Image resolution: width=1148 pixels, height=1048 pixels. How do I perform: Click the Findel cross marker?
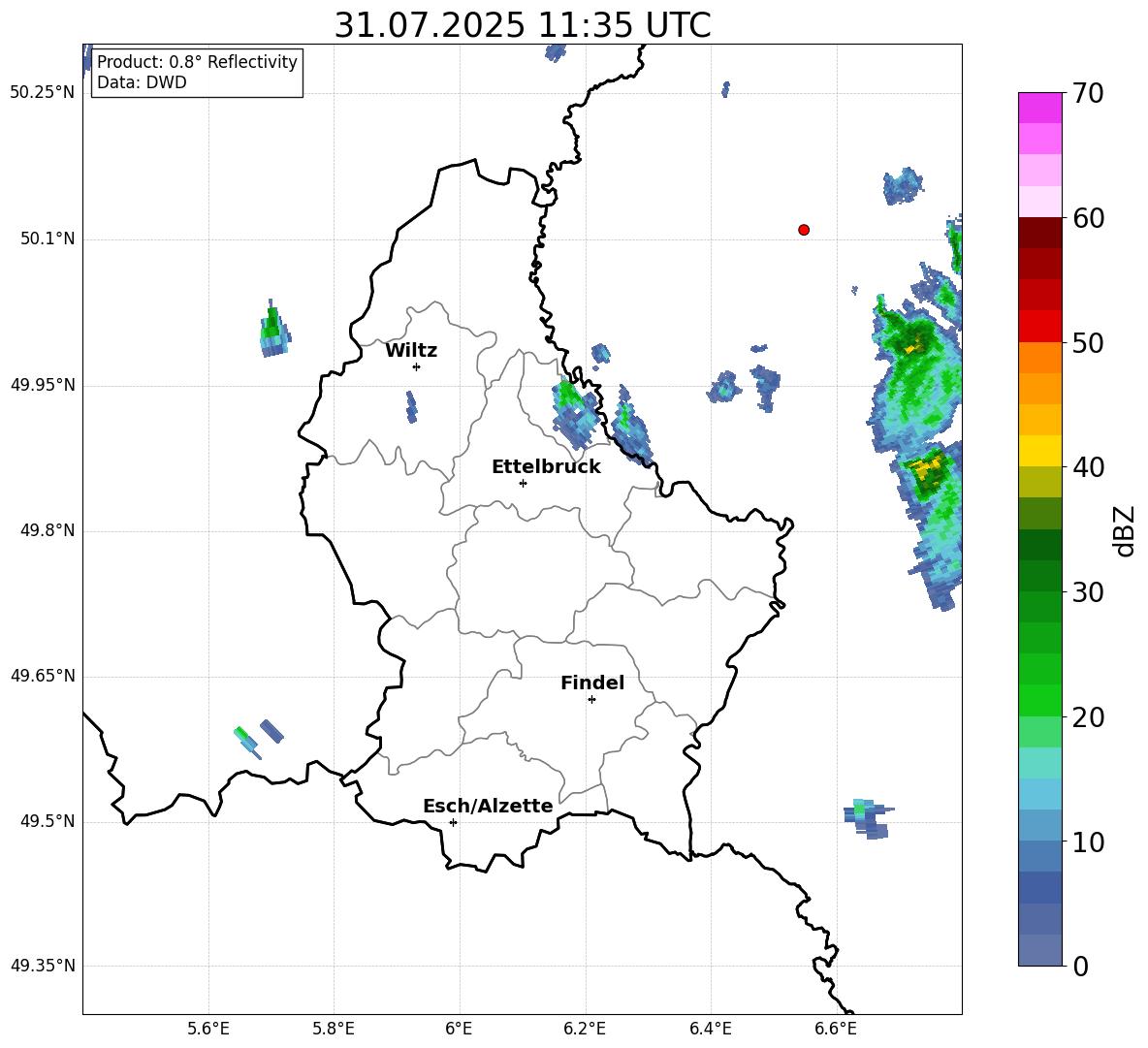click(x=591, y=700)
